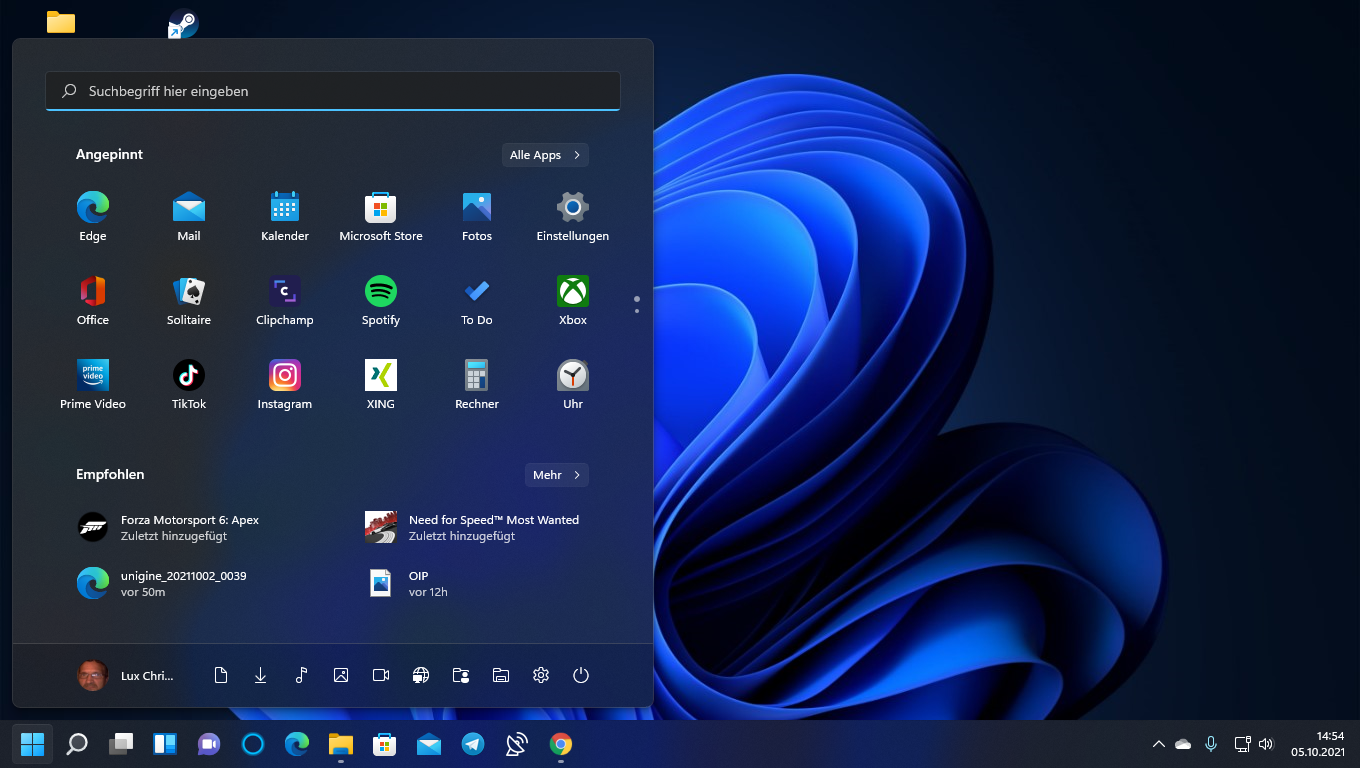Open the Clipchamp app
1360x768 pixels.
coord(285,301)
